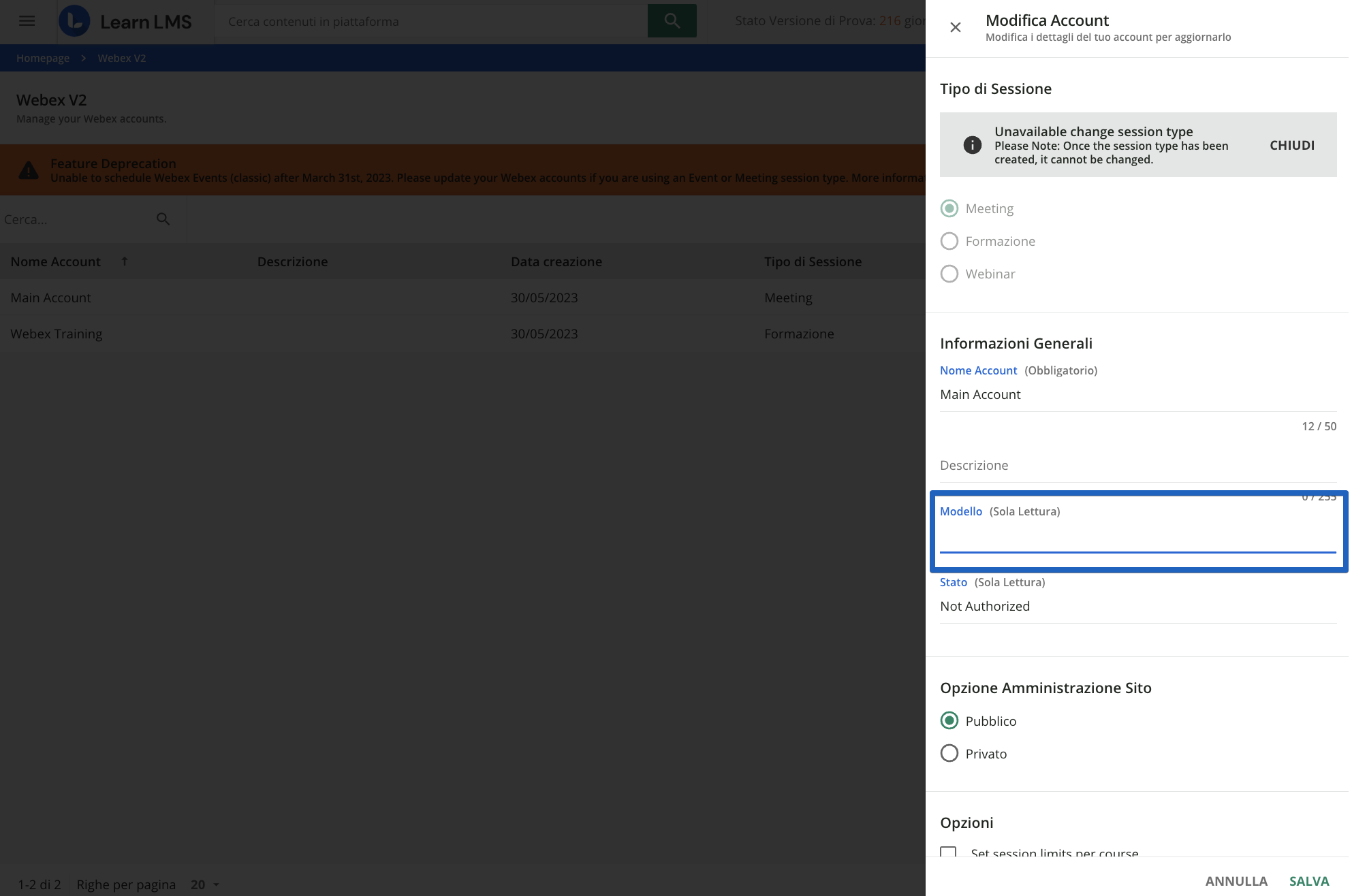Image resolution: width=1352 pixels, height=896 pixels.
Task: Click the info icon in session notice
Action: [972, 145]
